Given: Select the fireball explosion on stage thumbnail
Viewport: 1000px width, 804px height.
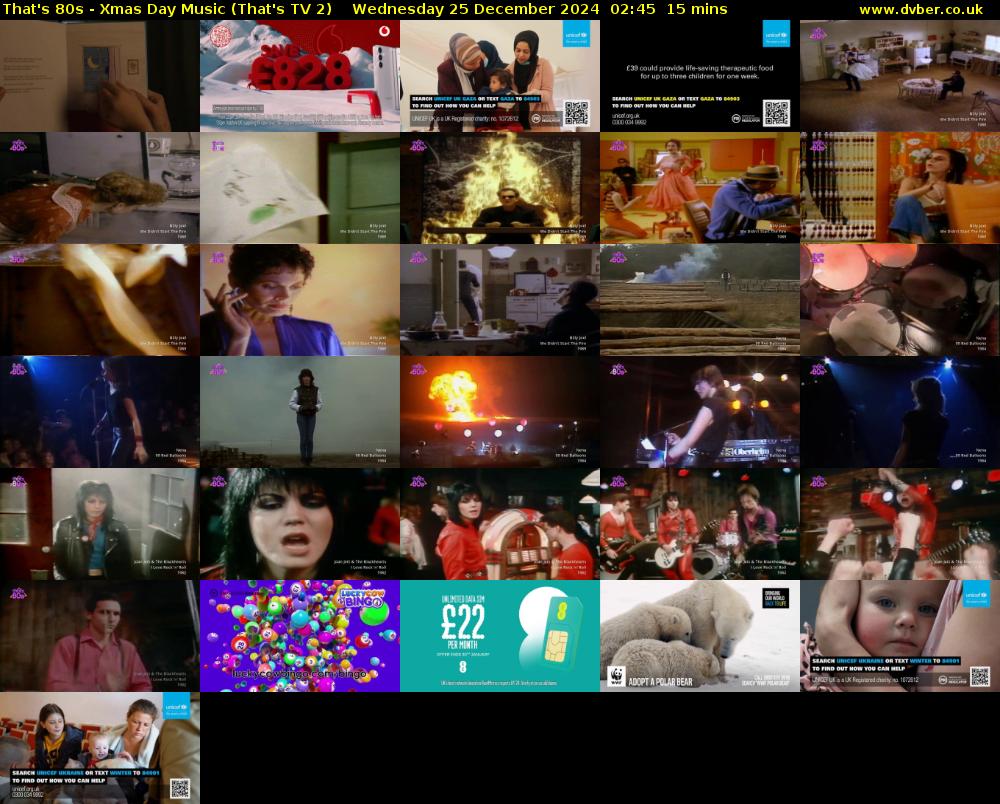Looking at the screenshot, I should tap(500, 412).
